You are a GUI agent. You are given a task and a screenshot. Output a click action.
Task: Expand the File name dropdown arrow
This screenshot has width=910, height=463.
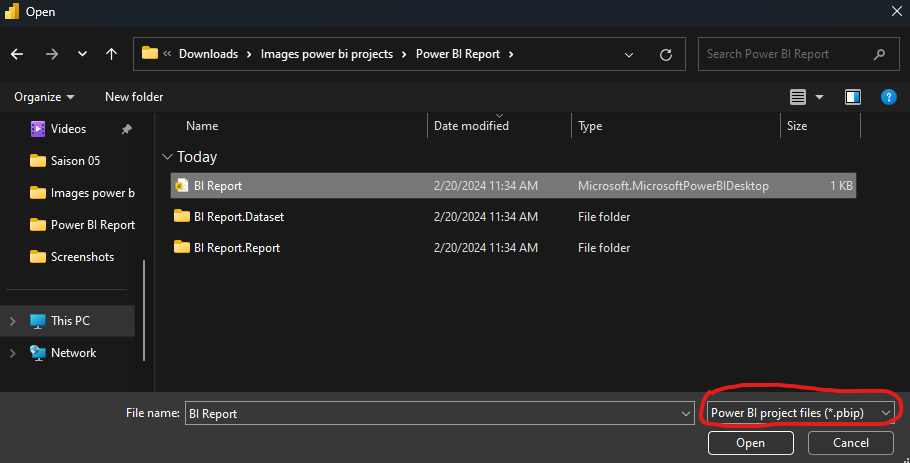pos(686,414)
